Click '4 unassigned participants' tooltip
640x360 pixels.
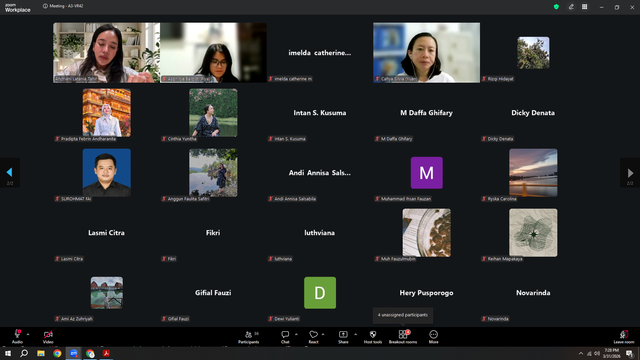coord(403,315)
